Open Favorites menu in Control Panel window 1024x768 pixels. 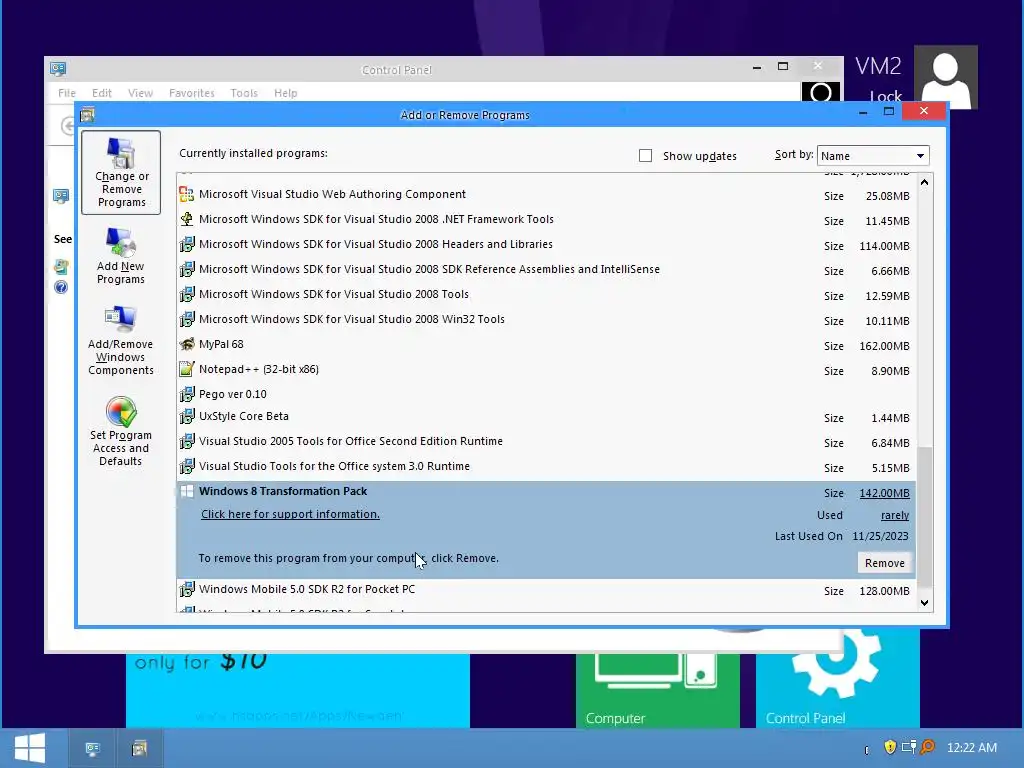tap(192, 93)
